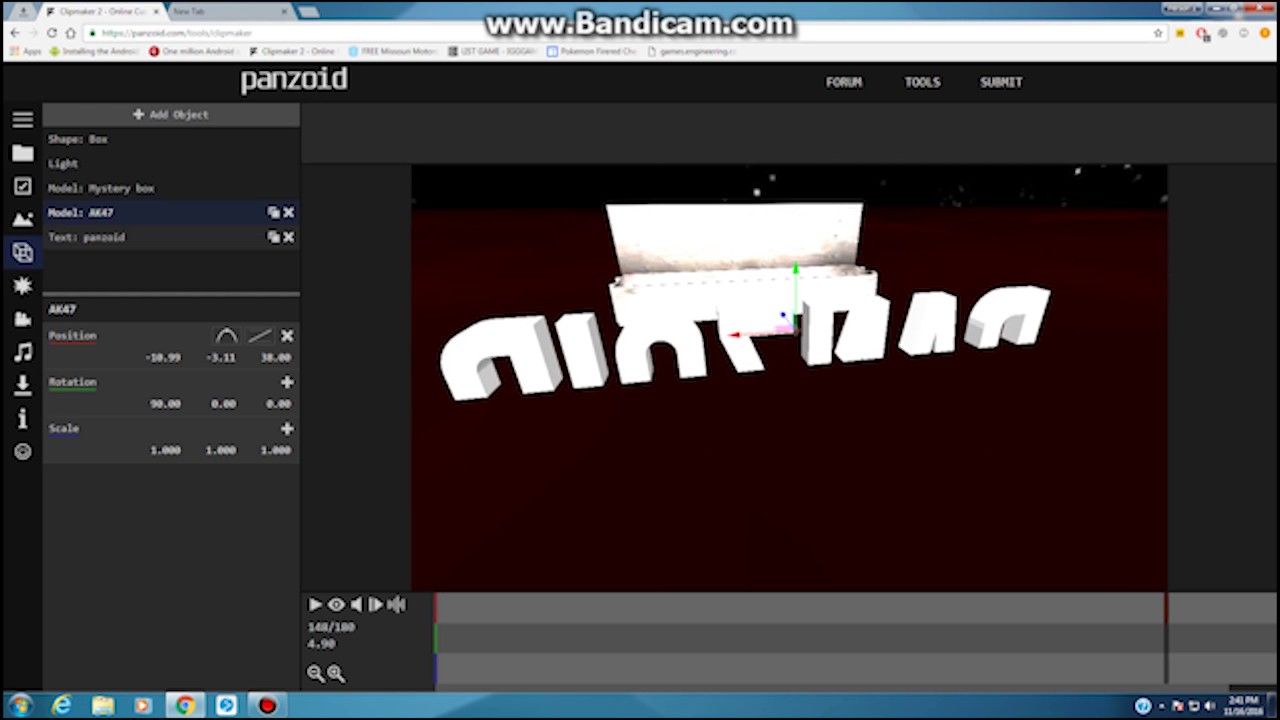Open the checkbox settings sidebar icon
Screen dimensions: 1280x720
pos(22,186)
